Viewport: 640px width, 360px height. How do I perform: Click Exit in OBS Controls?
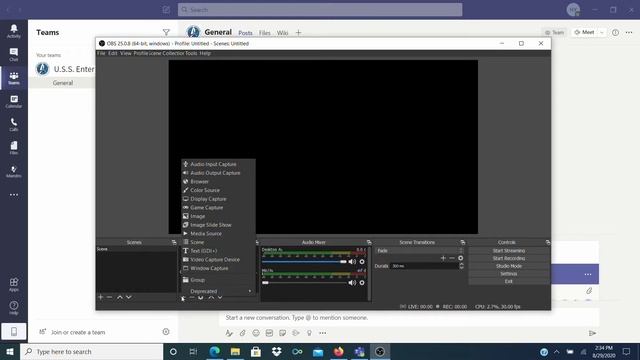click(x=509, y=281)
